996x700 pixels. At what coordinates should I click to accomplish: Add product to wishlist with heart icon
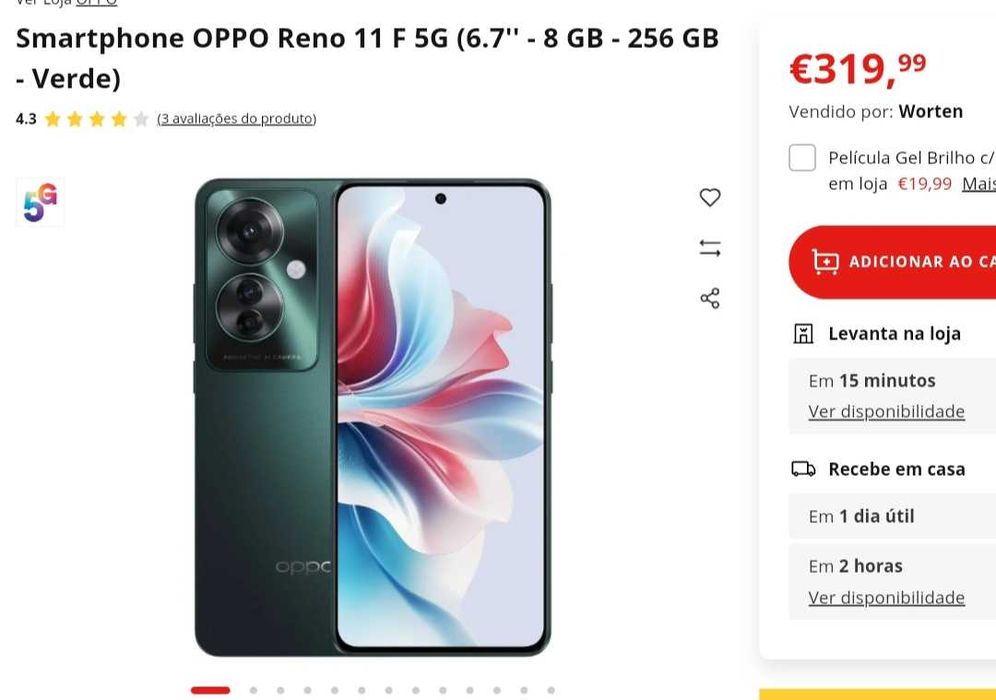[710, 198]
